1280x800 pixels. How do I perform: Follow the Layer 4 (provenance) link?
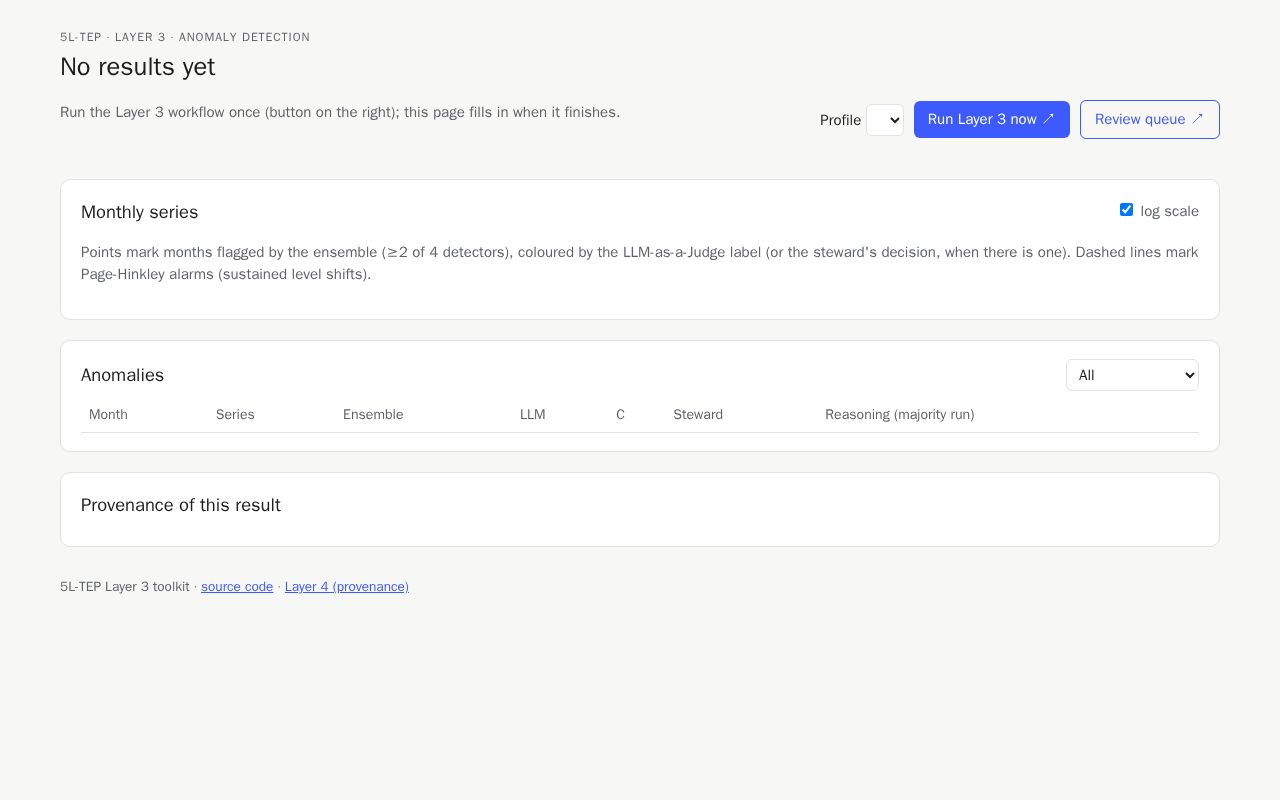pos(347,587)
